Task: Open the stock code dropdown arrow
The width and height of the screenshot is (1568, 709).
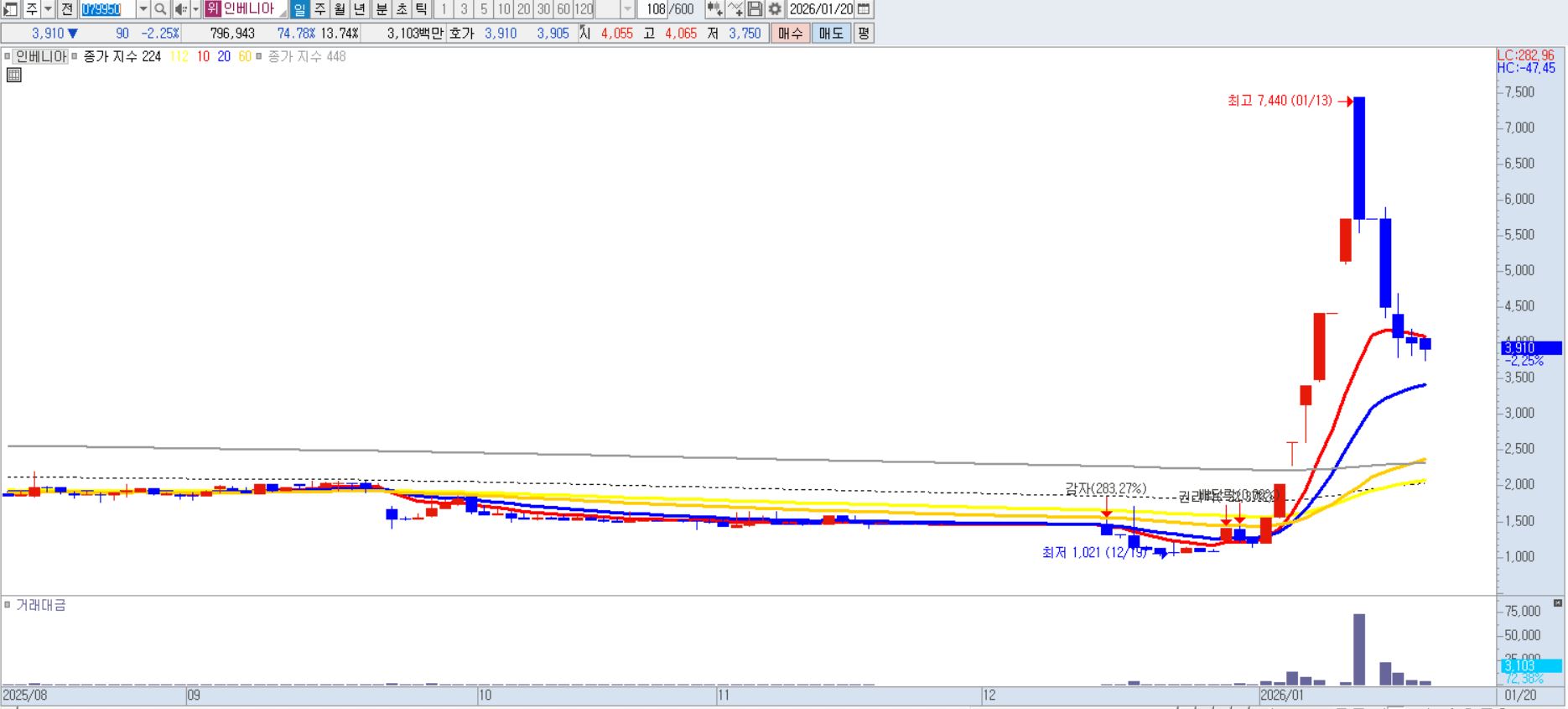Action: (x=143, y=9)
